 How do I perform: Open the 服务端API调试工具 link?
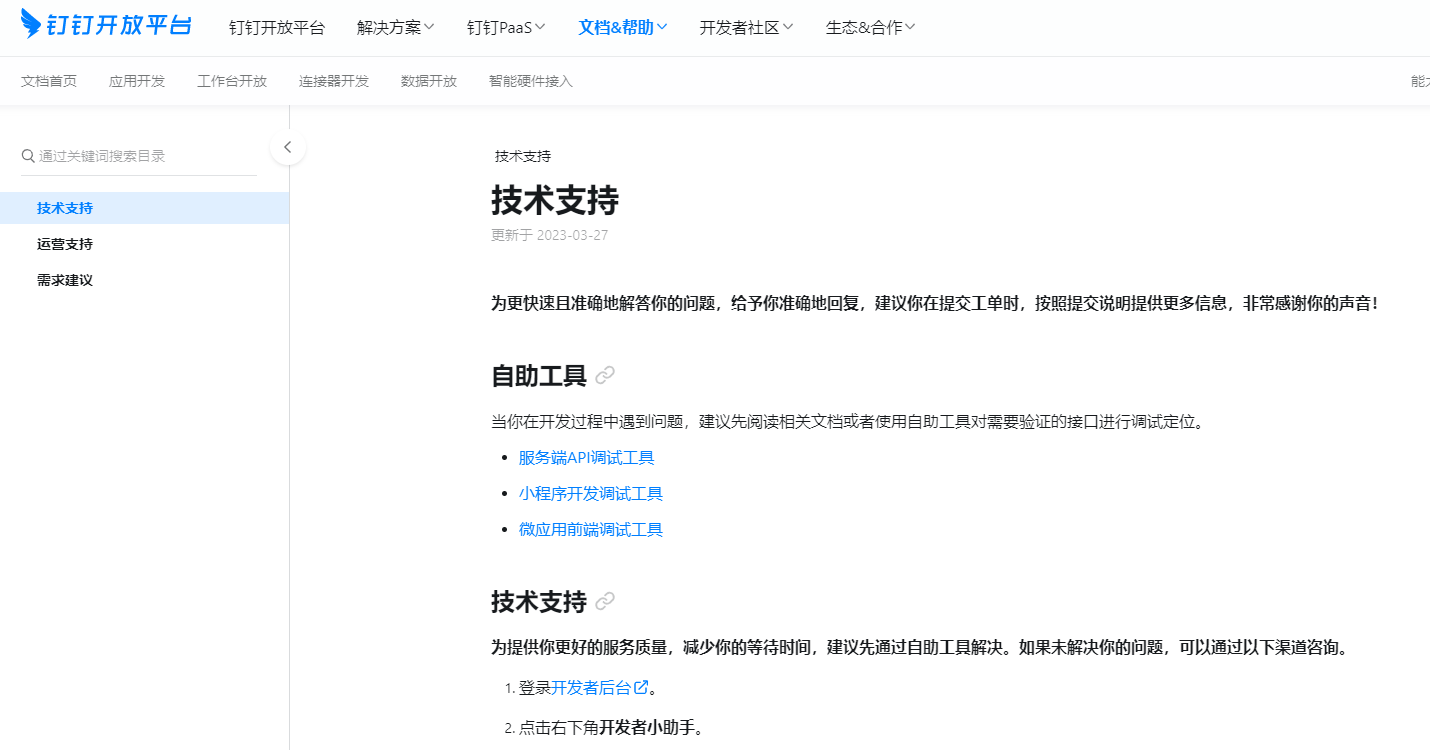(587, 458)
